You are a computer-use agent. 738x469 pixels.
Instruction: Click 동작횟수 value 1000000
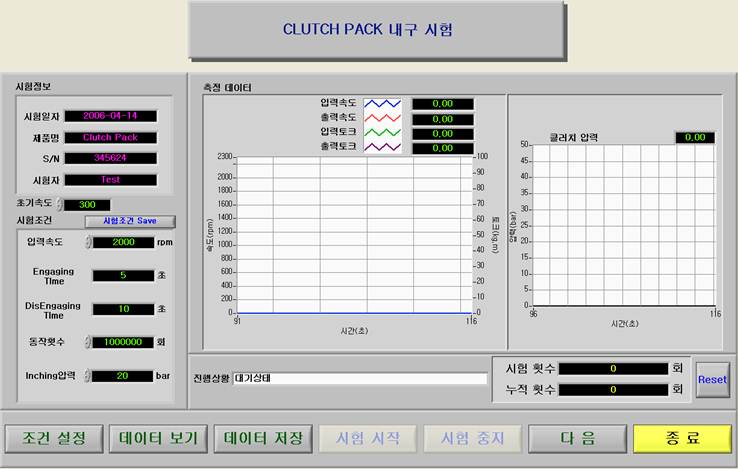123,342
